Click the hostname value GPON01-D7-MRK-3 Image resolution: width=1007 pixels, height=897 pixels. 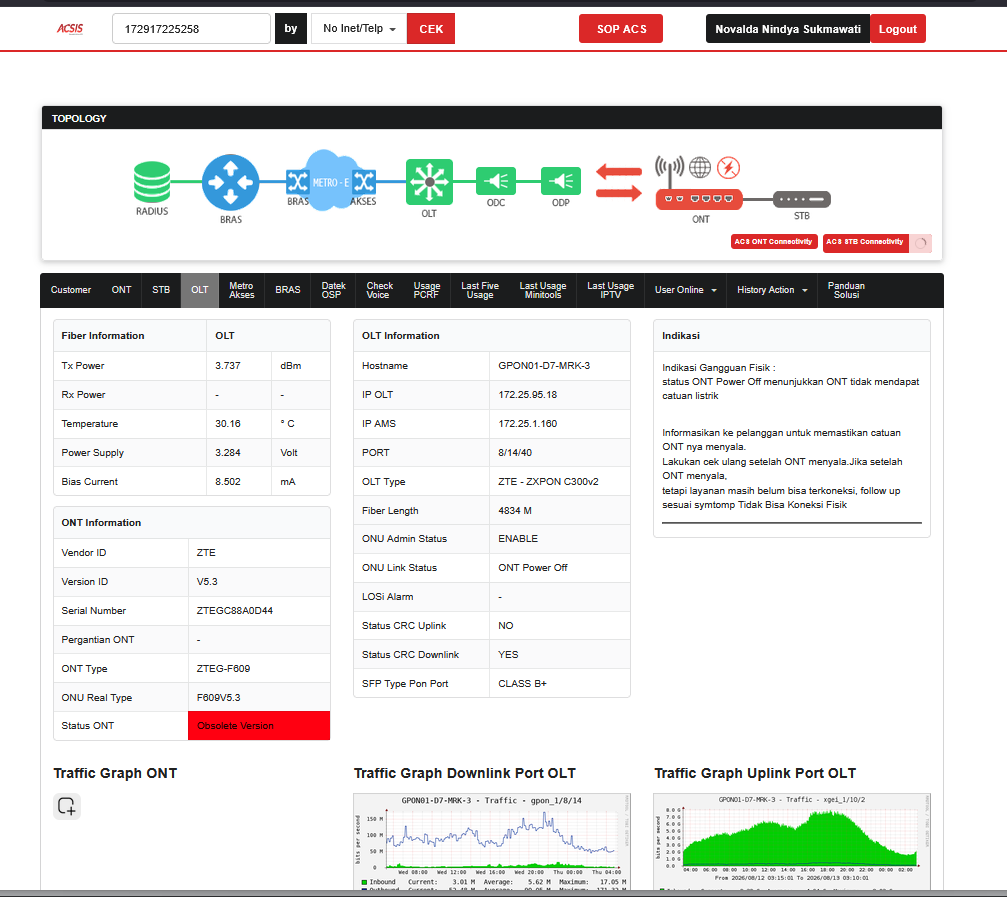click(544, 365)
